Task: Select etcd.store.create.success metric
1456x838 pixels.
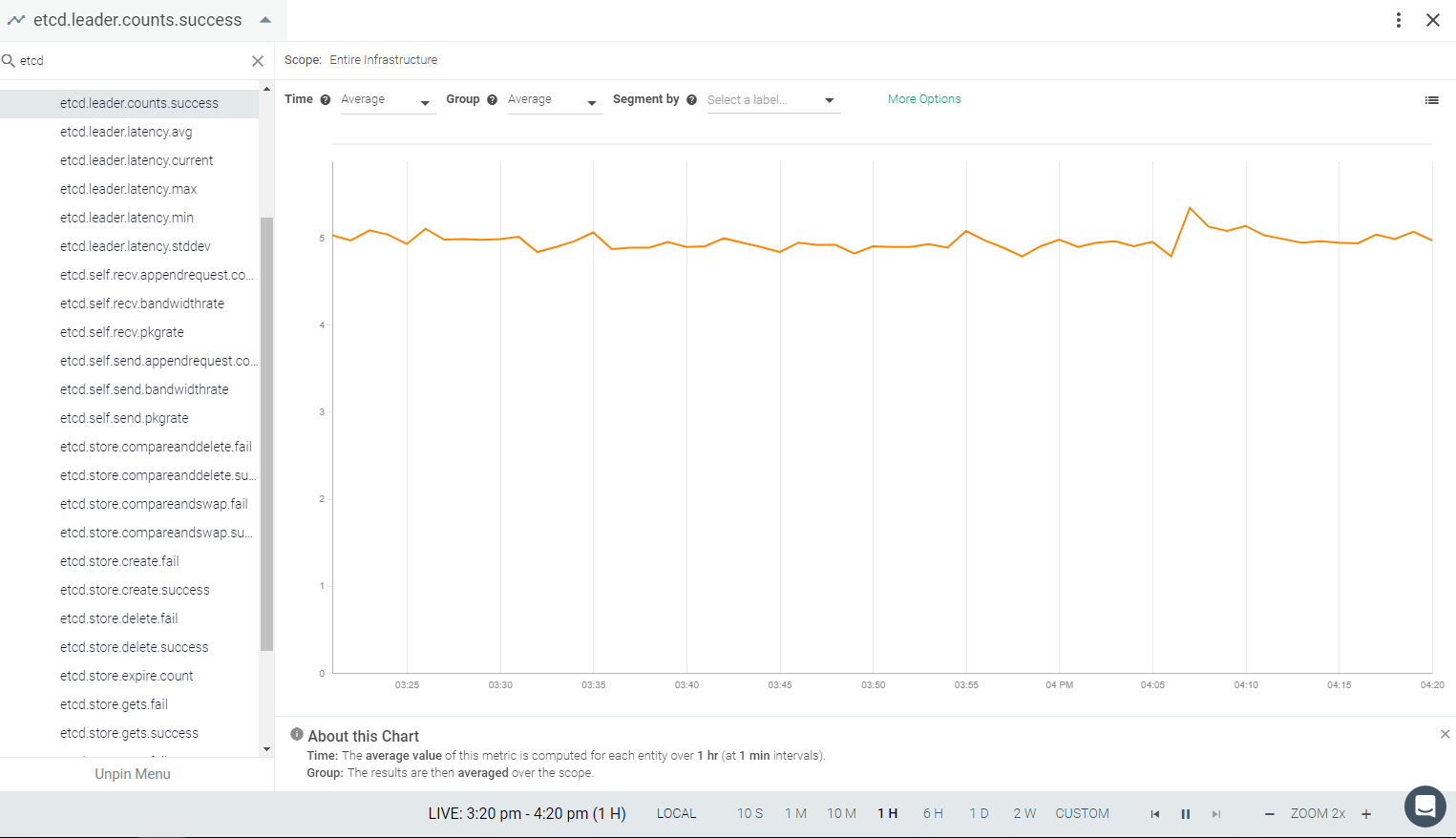Action: click(x=135, y=590)
